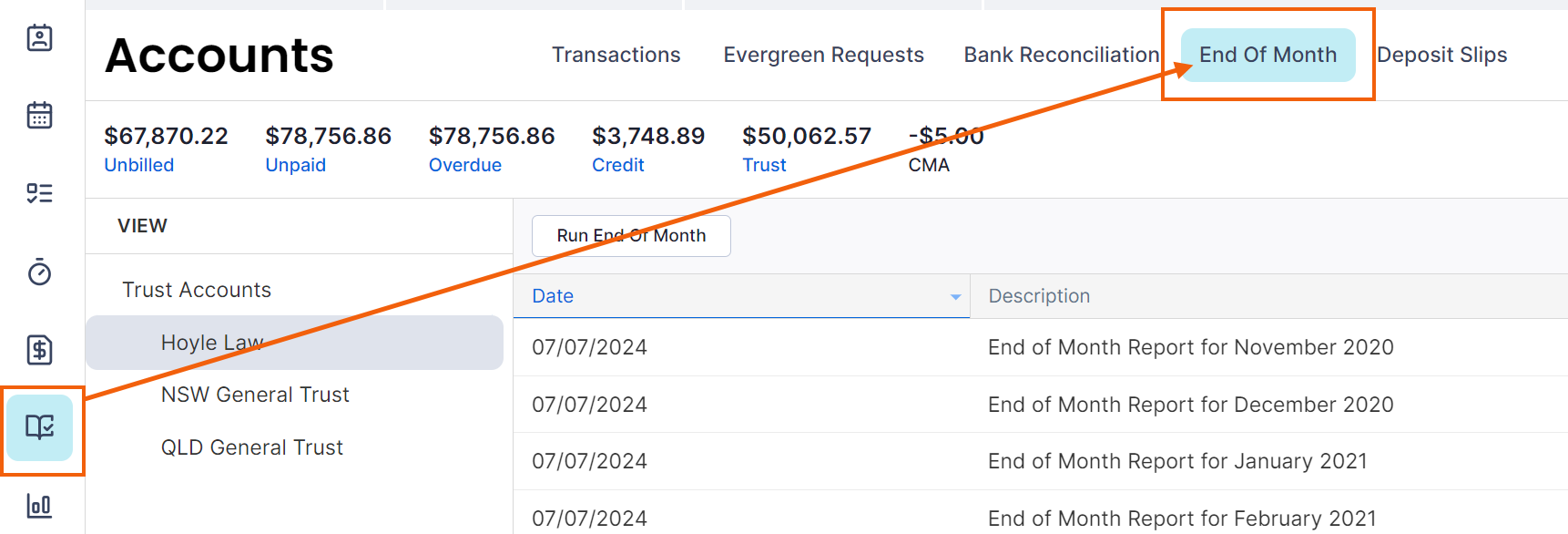Open the Deposit Slips tab
The width and height of the screenshot is (1568, 534).
pos(1441,55)
